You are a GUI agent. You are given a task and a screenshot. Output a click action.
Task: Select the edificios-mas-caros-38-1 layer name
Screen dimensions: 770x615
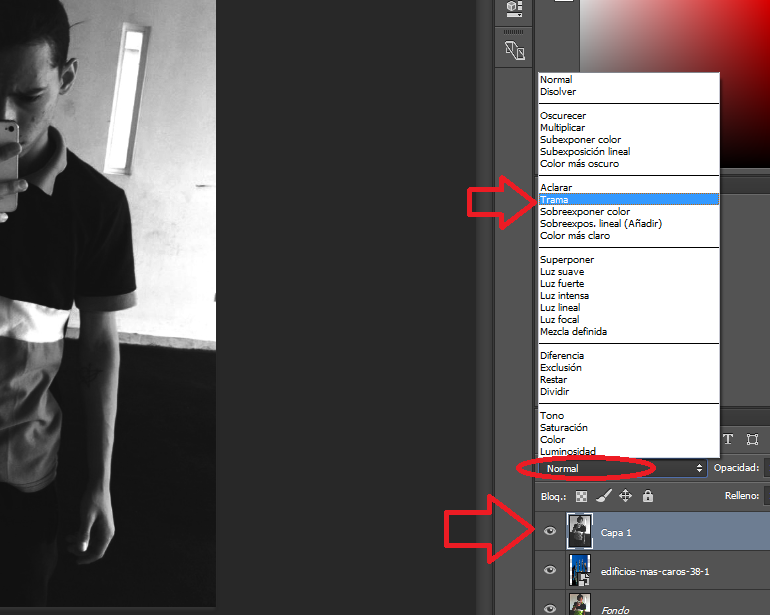pyautogui.click(x=655, y=572)
